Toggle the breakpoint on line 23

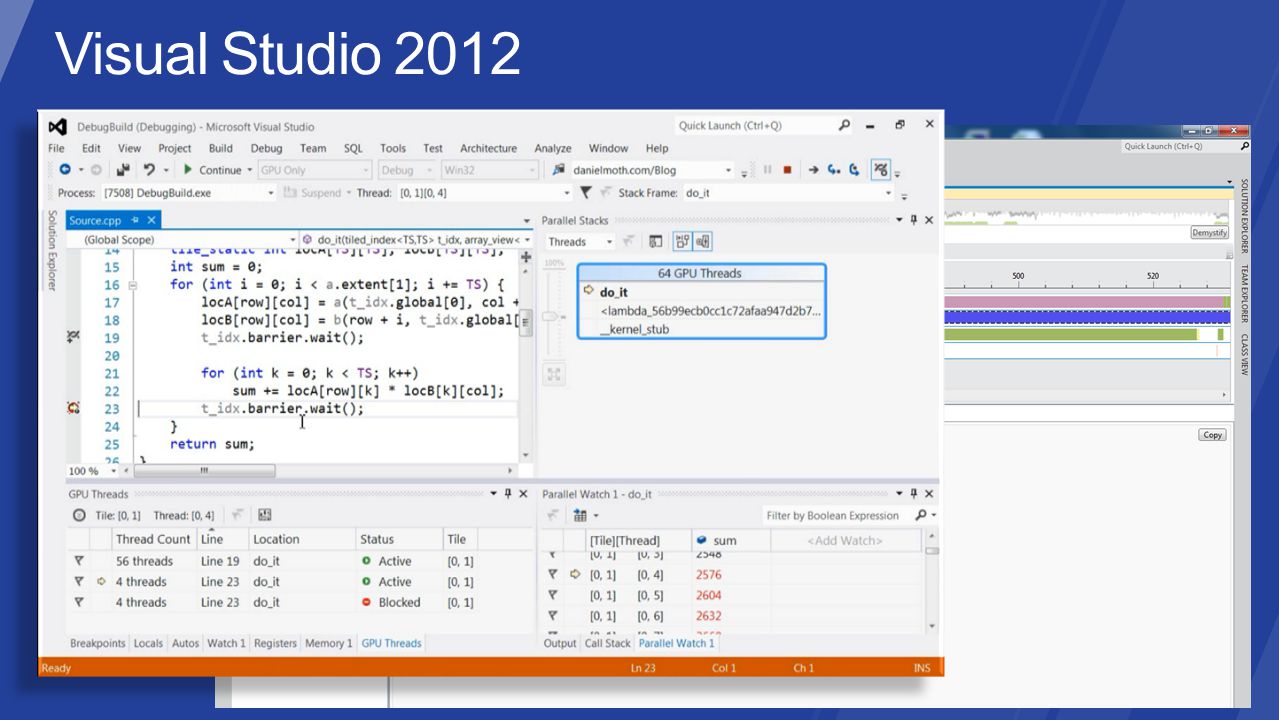pos(72,408)
